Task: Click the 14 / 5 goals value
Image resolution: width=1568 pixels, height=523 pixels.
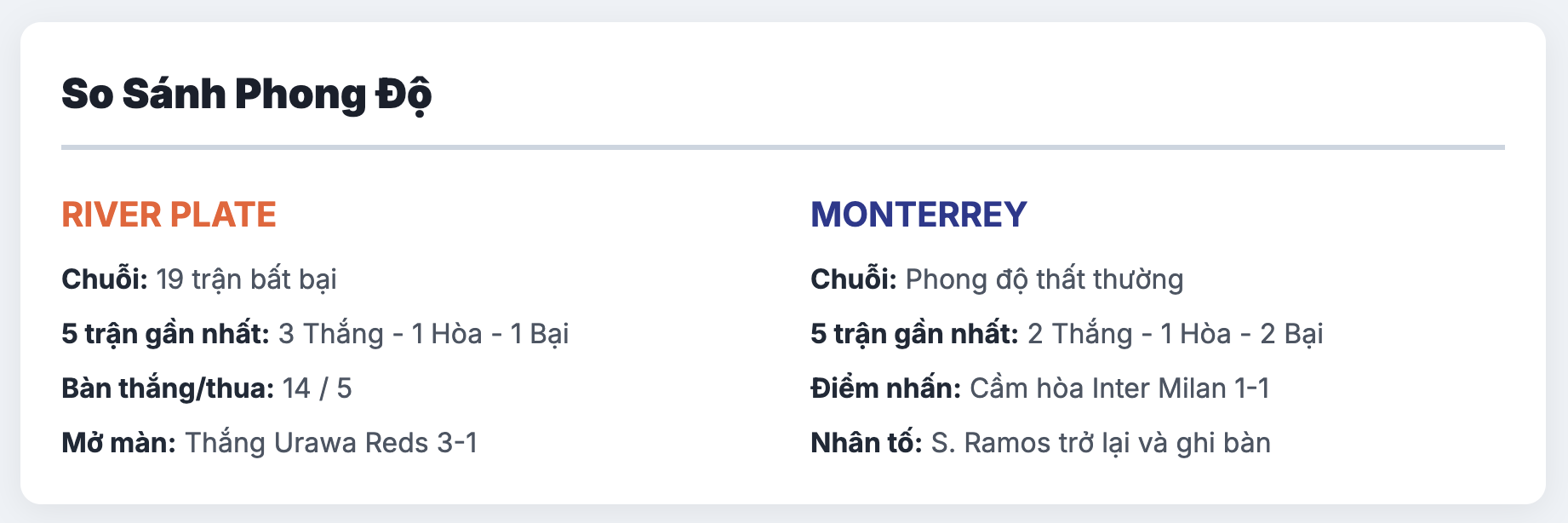Action: [318, 388]
